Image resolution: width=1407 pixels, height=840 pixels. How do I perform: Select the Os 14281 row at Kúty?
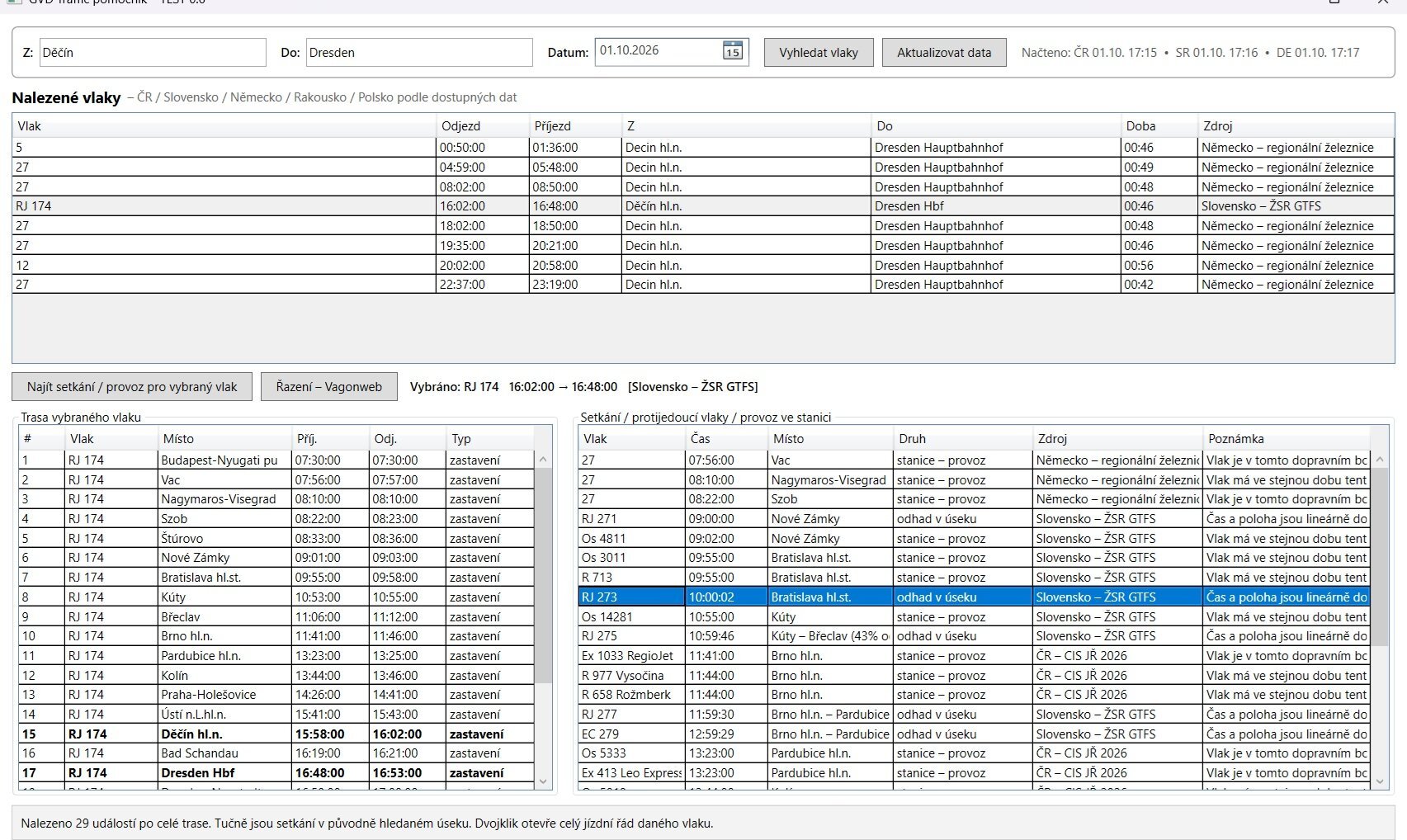pos(974,617)
